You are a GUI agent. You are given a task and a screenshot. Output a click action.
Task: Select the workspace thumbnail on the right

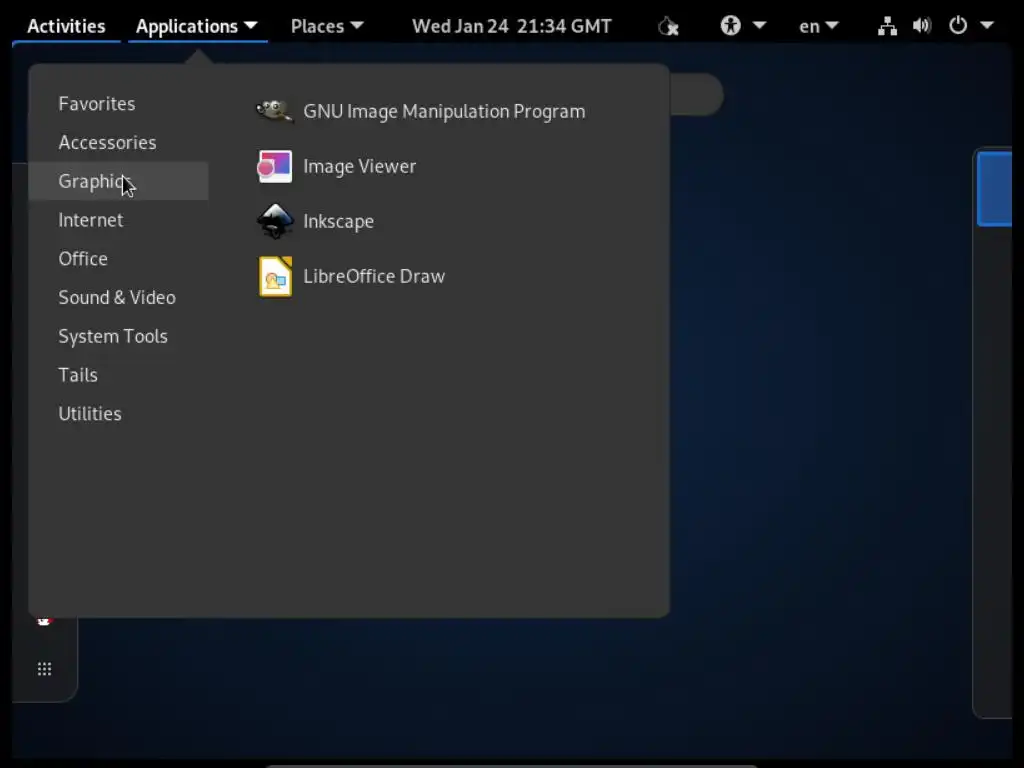tap(994, 189)
